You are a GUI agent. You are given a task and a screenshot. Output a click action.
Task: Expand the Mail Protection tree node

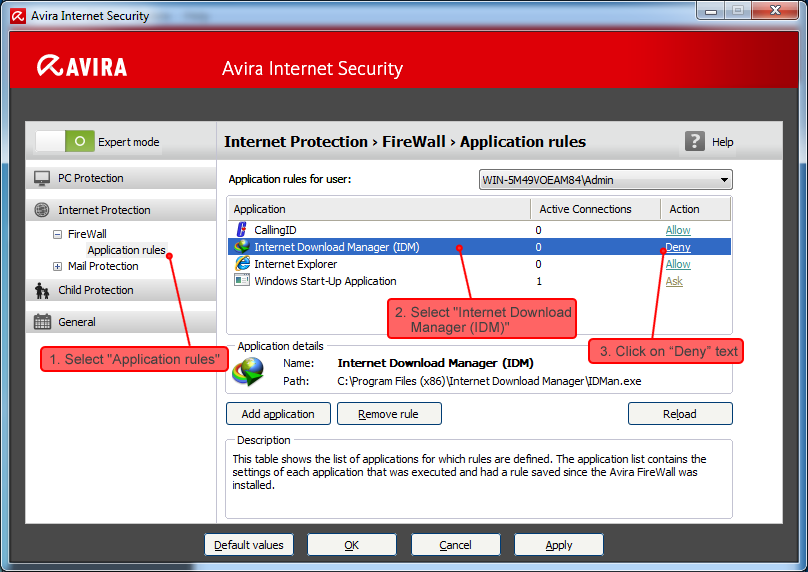tap(58, 266)
